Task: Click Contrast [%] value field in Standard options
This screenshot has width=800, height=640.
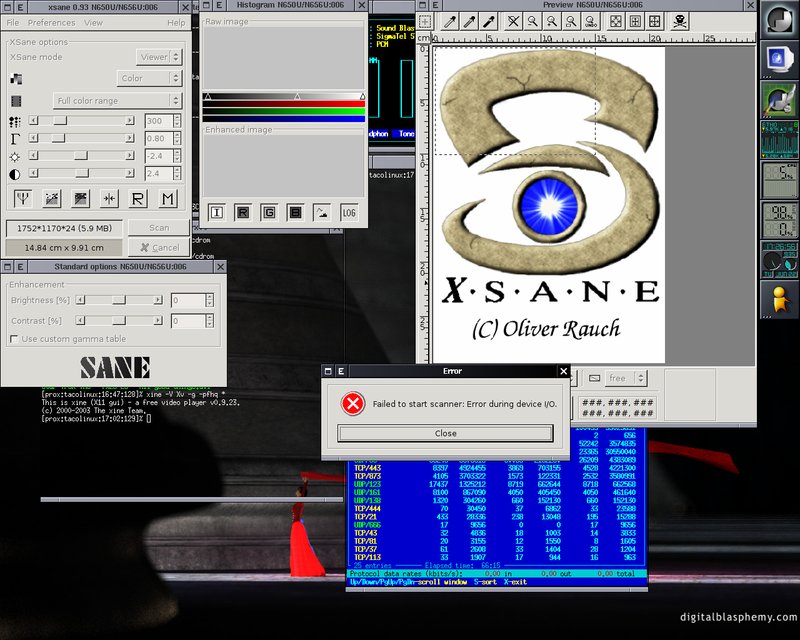Action: tap(188, 321)
